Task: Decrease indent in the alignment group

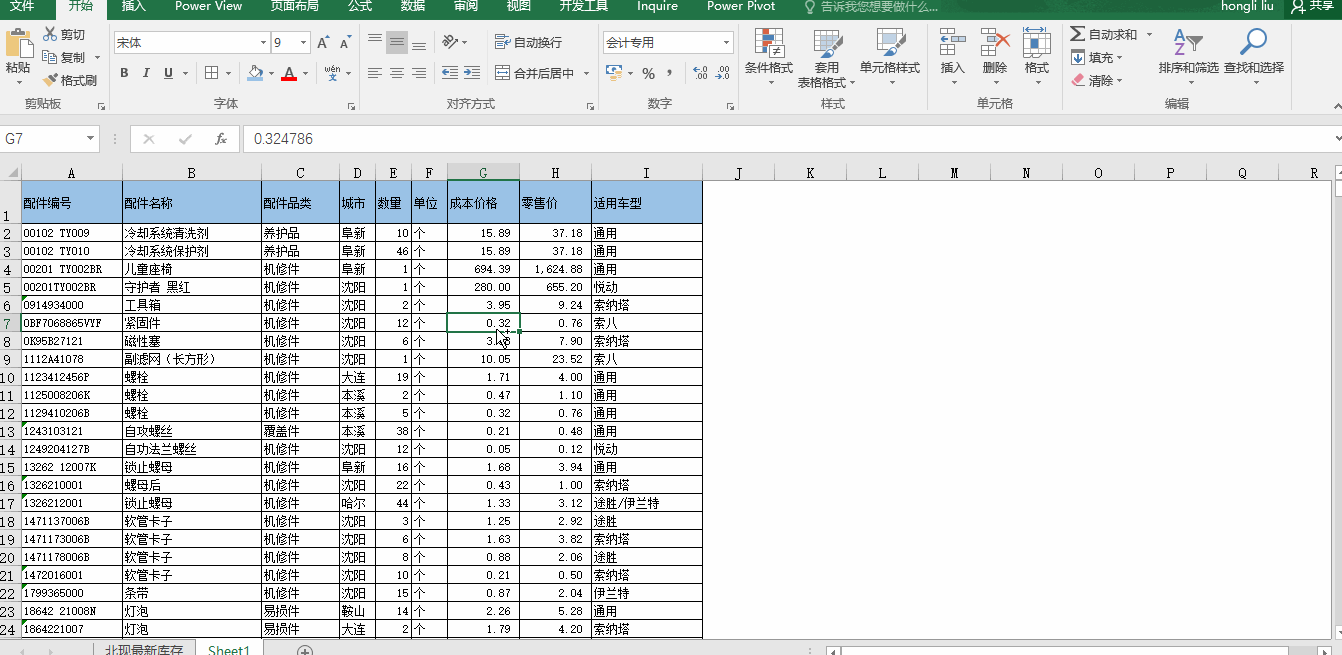Action: click(x=450, y=73)
